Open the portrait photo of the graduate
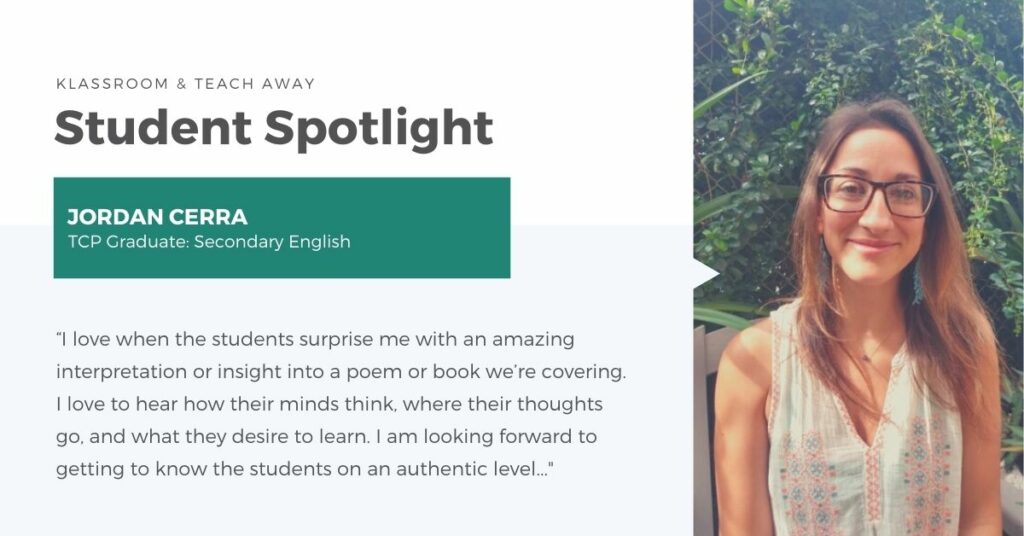1024x536 pixels. [x=859, y=268]
